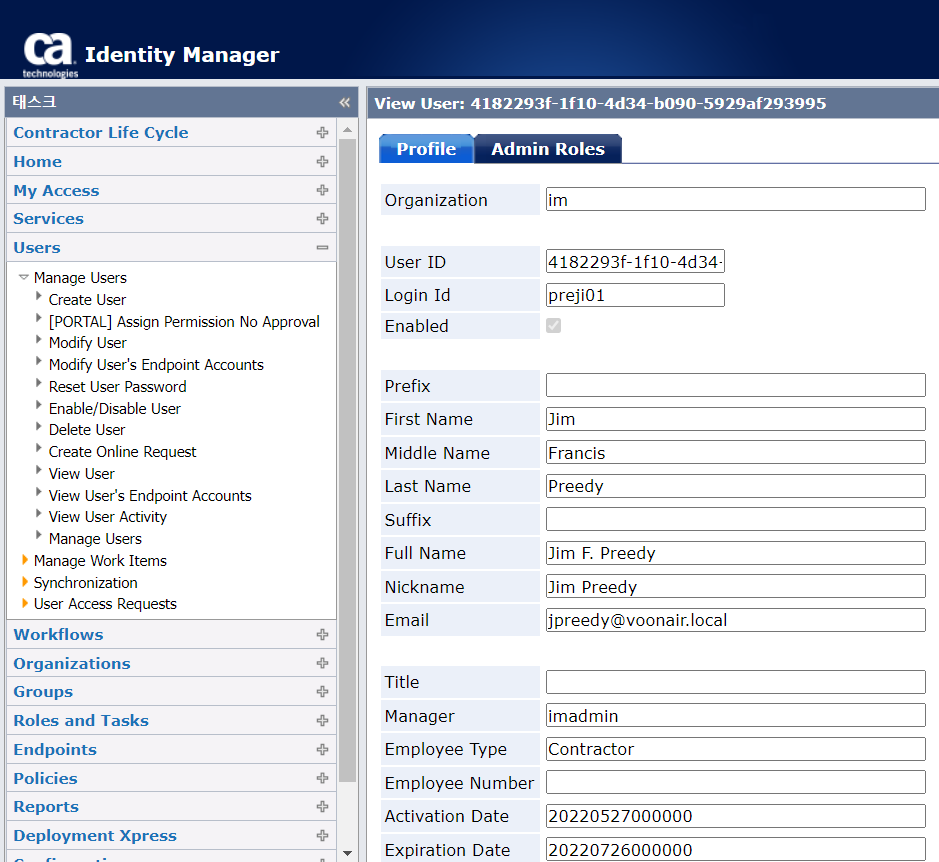Collapse the Manage Users tree node arrow
The width and height of the screenshot is (939, 862).
tap(24, 277)
